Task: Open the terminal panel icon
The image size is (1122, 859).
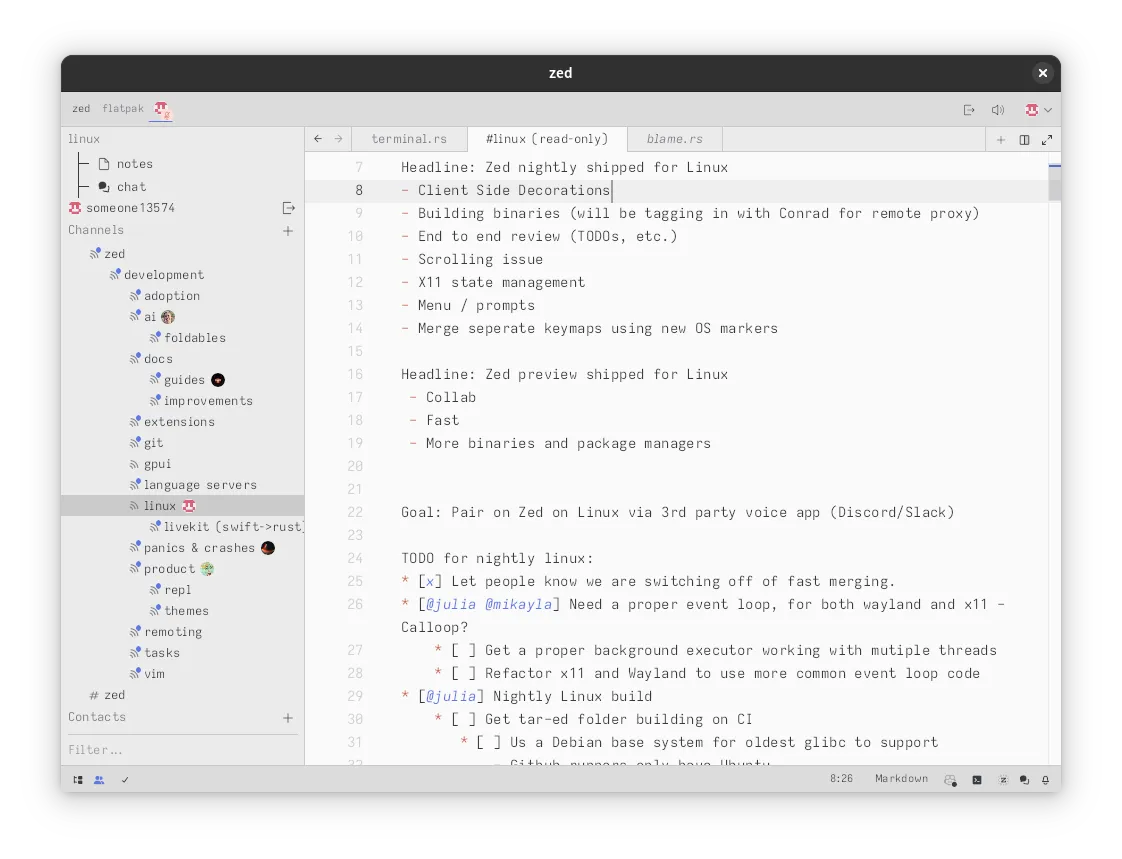Action: (977, 779)
